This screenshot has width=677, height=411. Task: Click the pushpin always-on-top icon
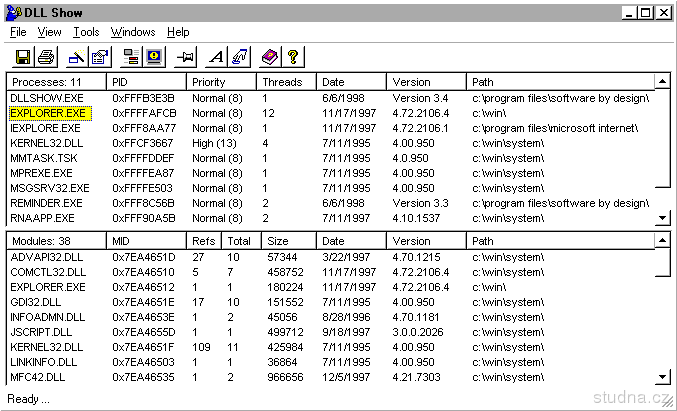[x=186, y=56]
